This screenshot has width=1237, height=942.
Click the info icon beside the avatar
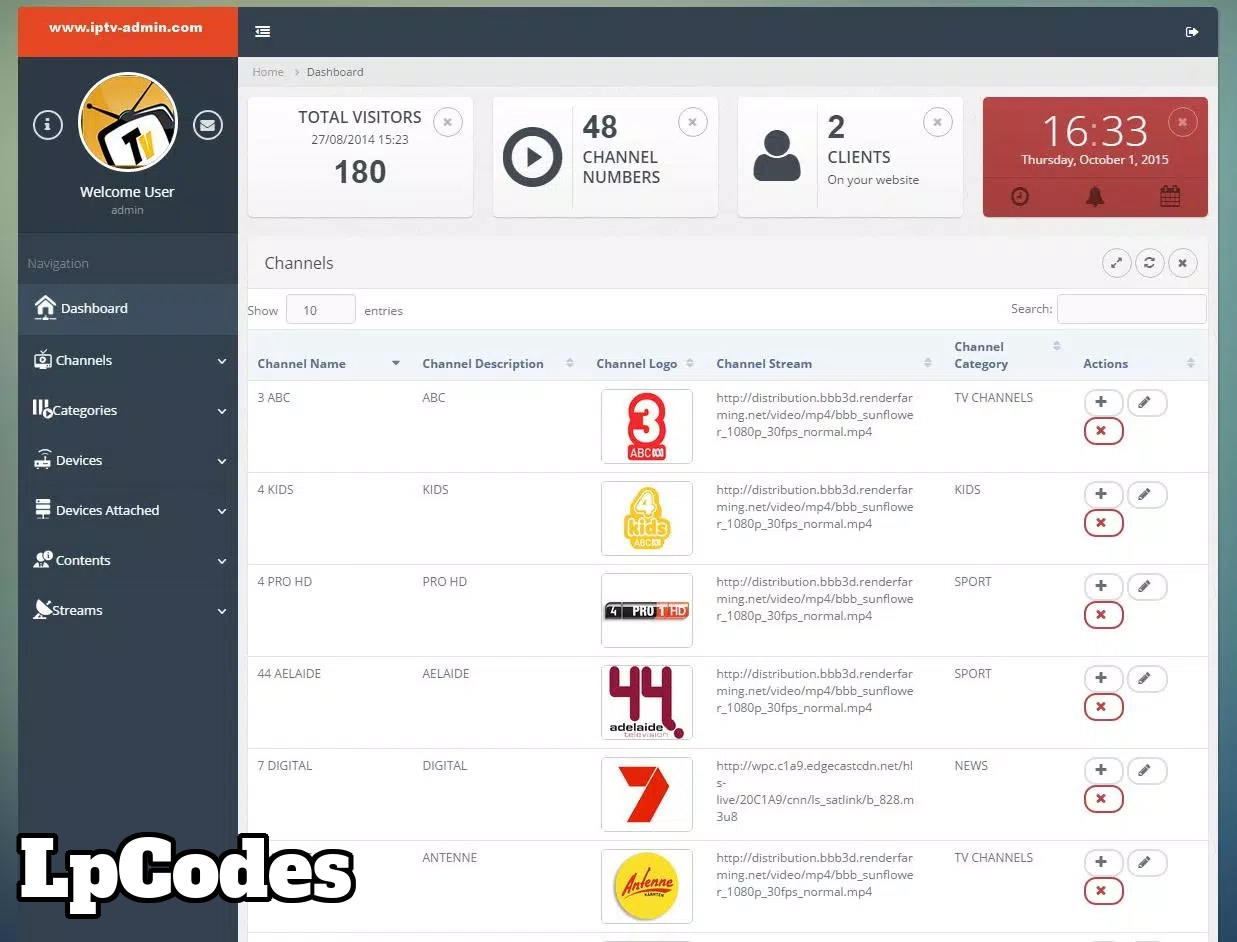(x=48, y=125)
